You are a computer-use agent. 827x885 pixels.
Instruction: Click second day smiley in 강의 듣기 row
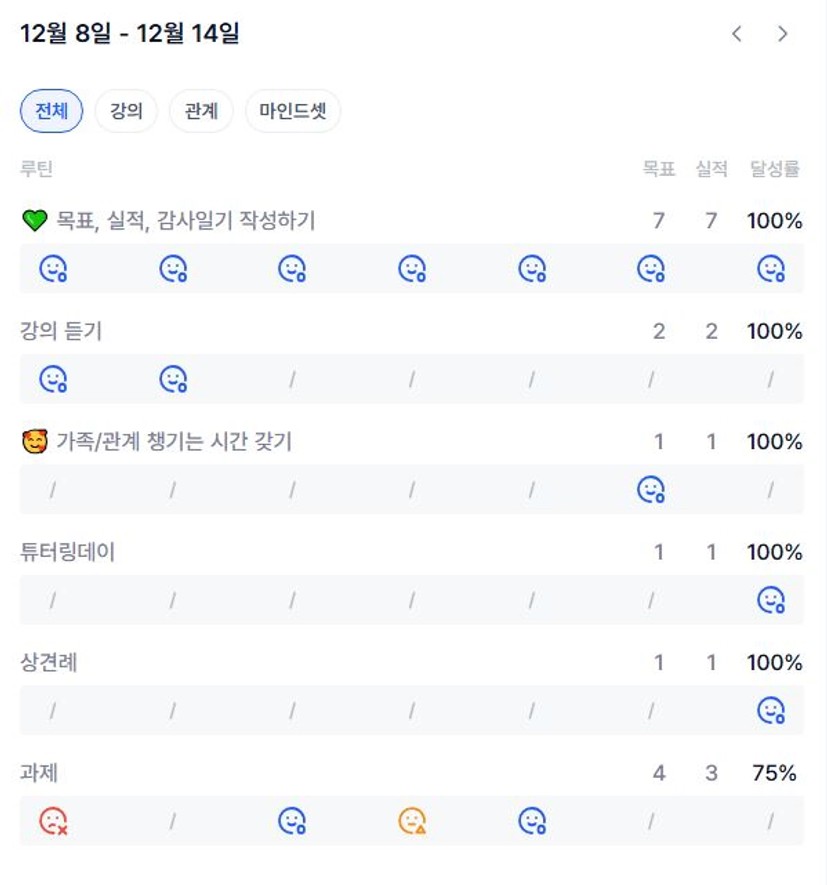(x=173, y=379)
